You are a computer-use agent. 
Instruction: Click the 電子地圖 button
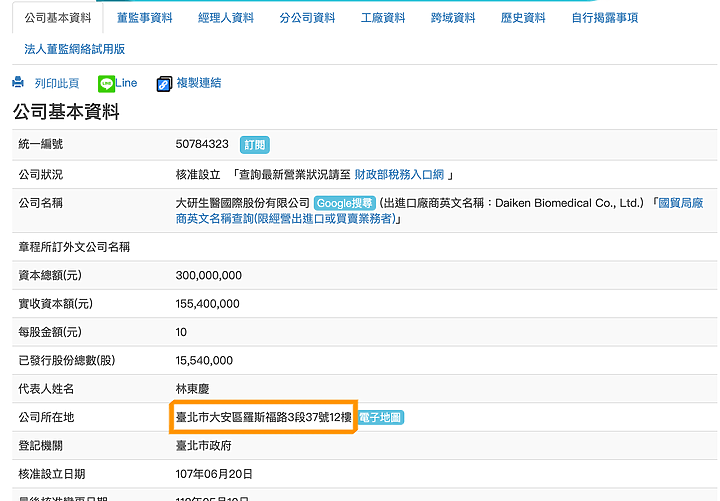point(380,417)
